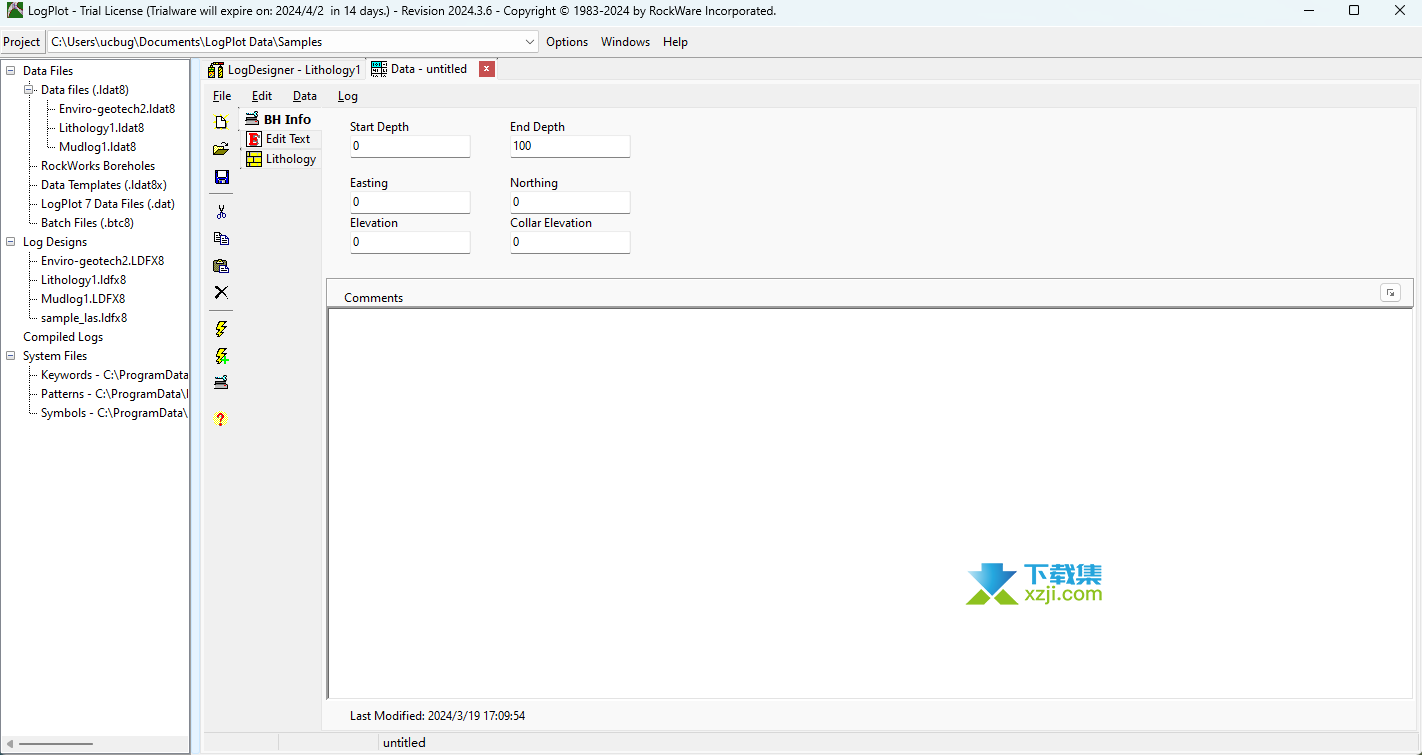Open the Help menu
The image size is (1422, 755).
pyautogui.click(x=675, y=42)
